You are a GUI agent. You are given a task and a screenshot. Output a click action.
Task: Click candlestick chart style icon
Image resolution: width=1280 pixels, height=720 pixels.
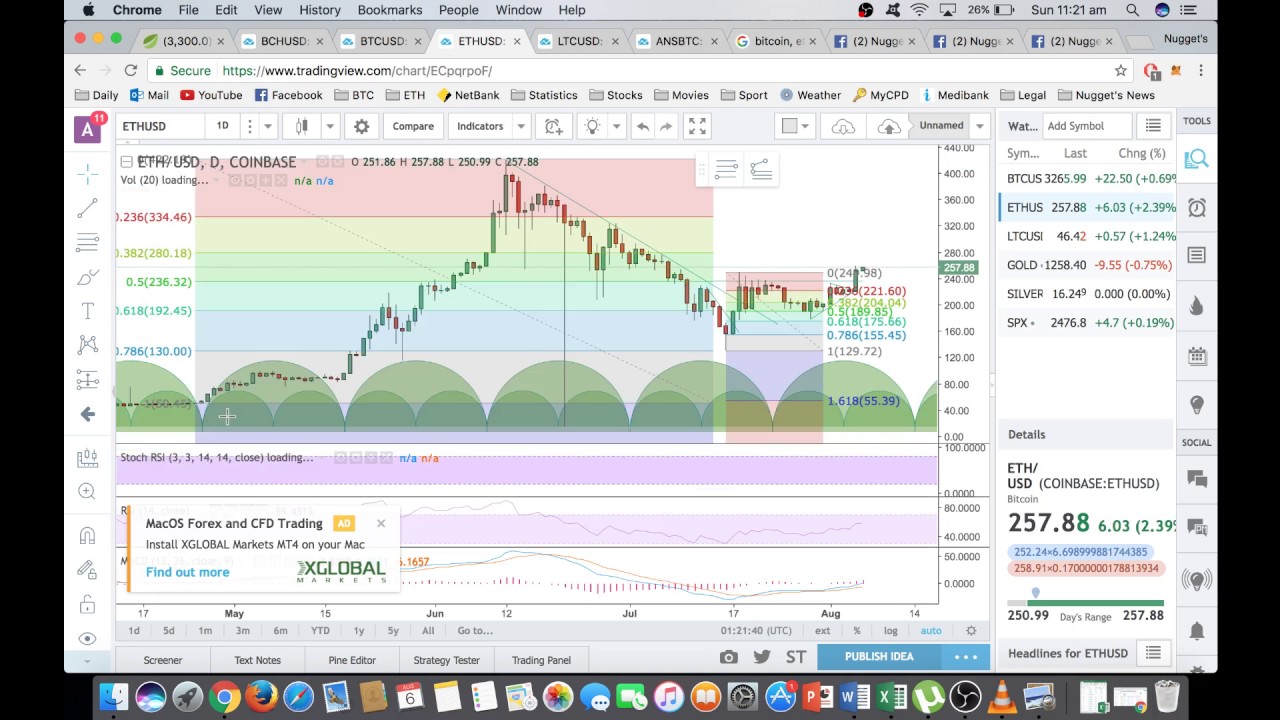click(302, 126)
